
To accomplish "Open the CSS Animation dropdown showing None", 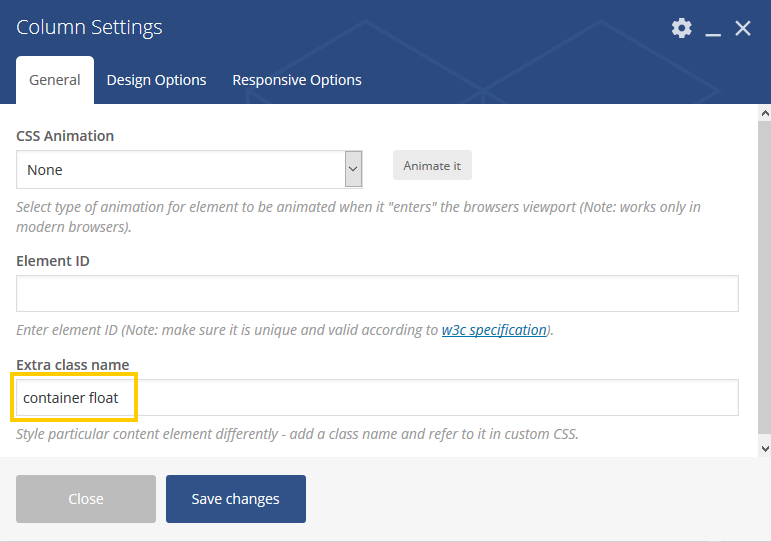I will pos(189,170).
